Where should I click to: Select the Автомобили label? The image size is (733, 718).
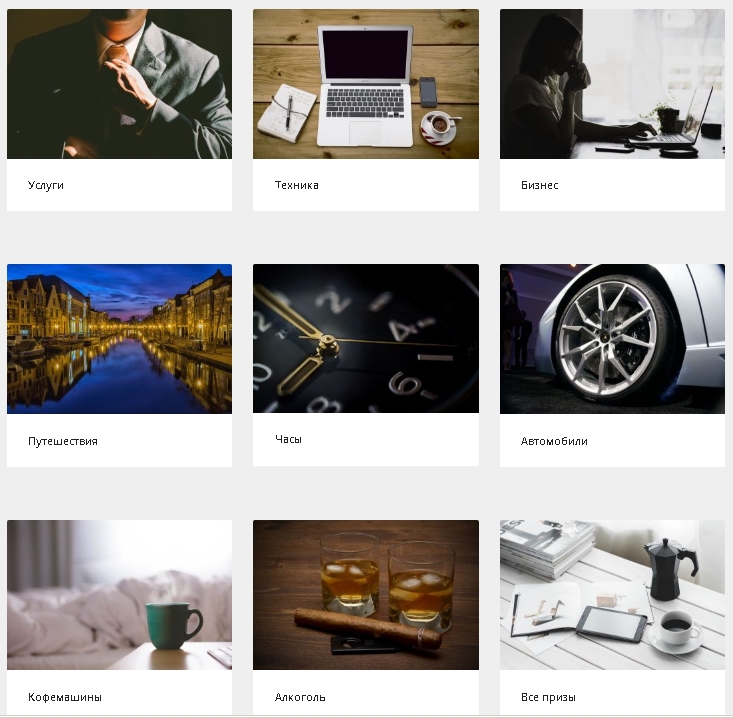[554, 441]
